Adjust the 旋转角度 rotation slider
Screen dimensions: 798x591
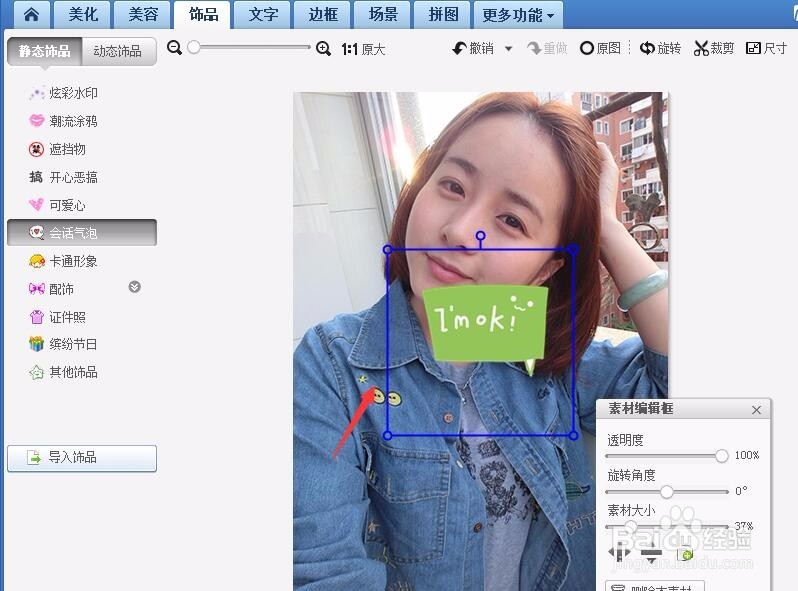tap(667, 491)
